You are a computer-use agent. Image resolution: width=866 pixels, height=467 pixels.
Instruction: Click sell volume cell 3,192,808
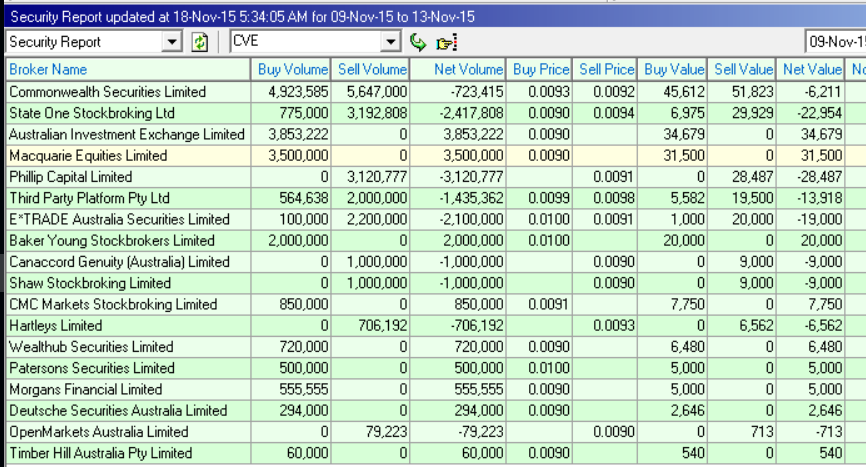point(370,113)
